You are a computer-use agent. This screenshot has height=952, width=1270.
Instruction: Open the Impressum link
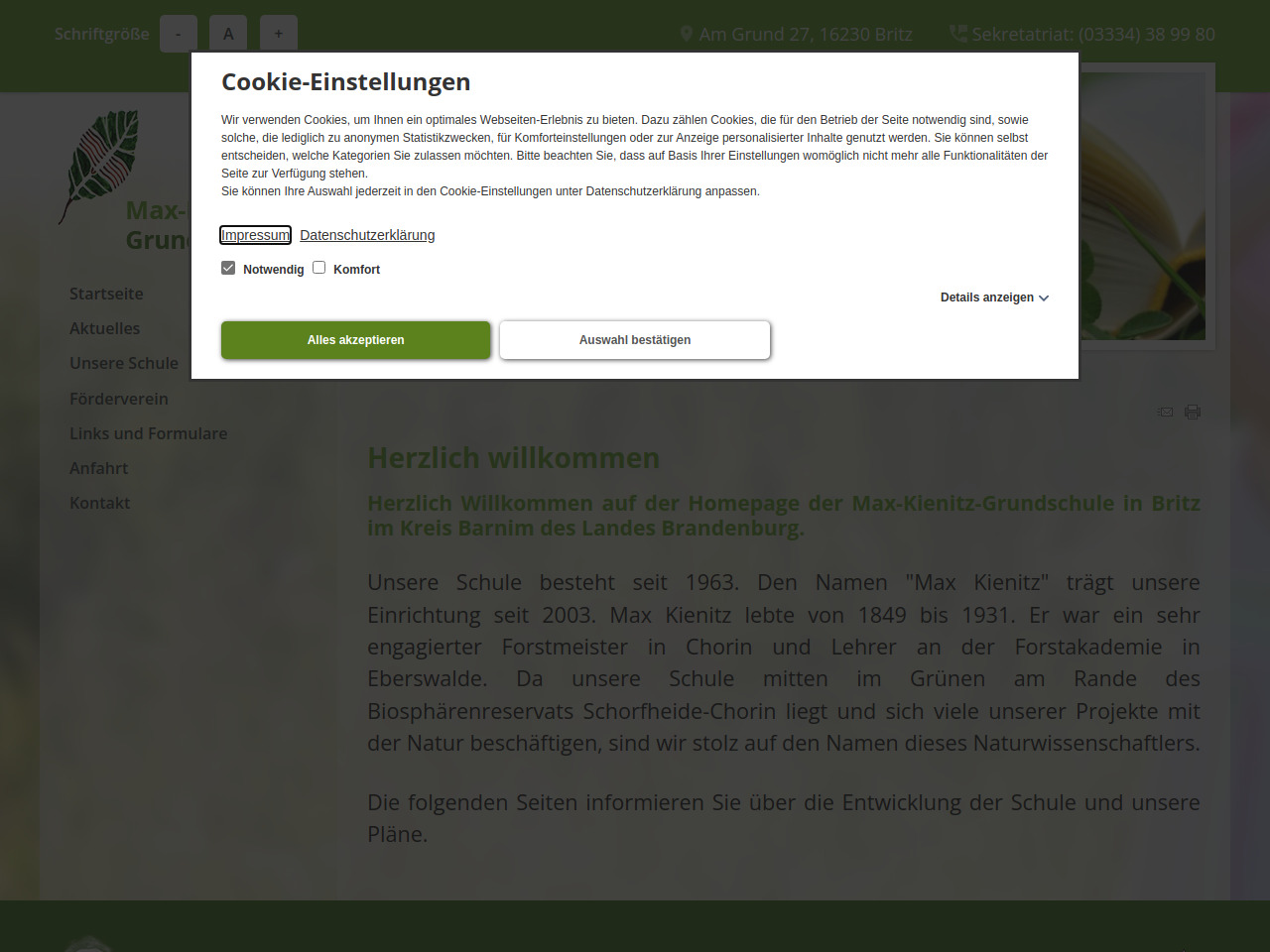click(255, 235)
